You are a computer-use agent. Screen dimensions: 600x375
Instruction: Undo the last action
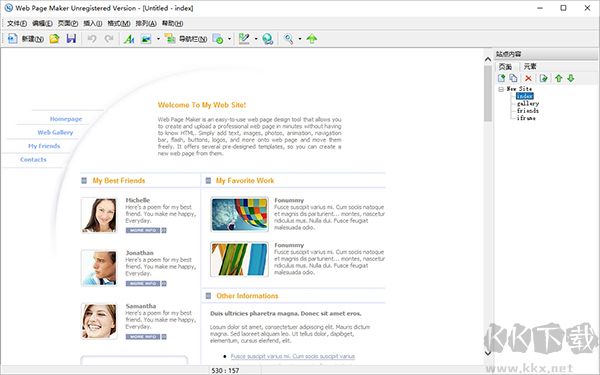(x=92, y=39)
